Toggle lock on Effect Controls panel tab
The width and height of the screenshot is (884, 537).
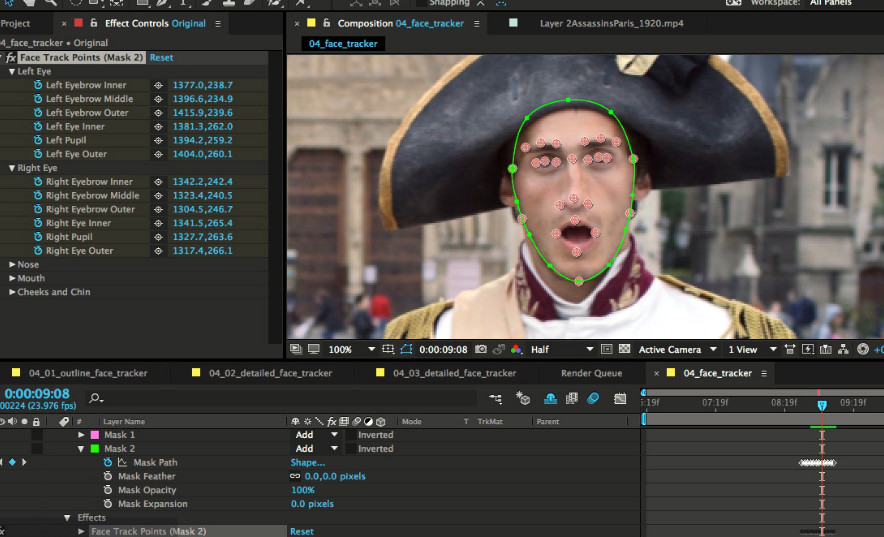(x=94, y=23)
